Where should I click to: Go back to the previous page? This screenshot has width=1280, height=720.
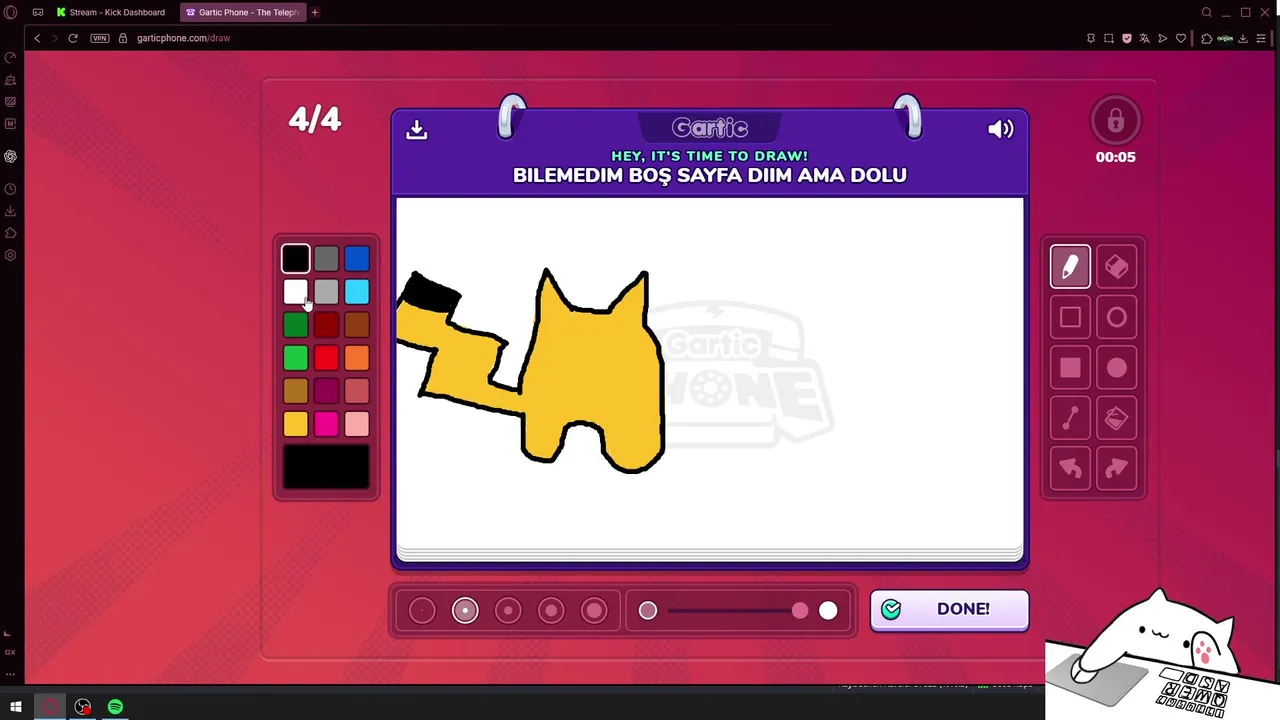click(37, 38)
